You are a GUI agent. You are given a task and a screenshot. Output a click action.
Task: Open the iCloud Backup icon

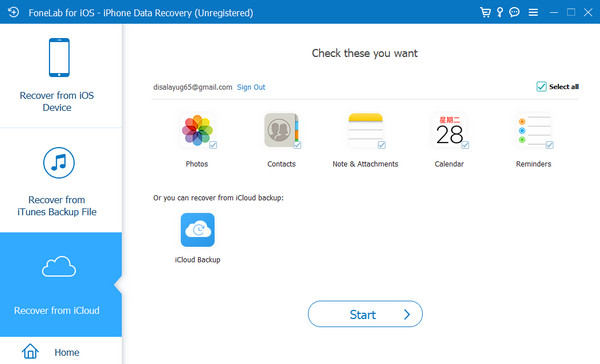click(197, 230)
